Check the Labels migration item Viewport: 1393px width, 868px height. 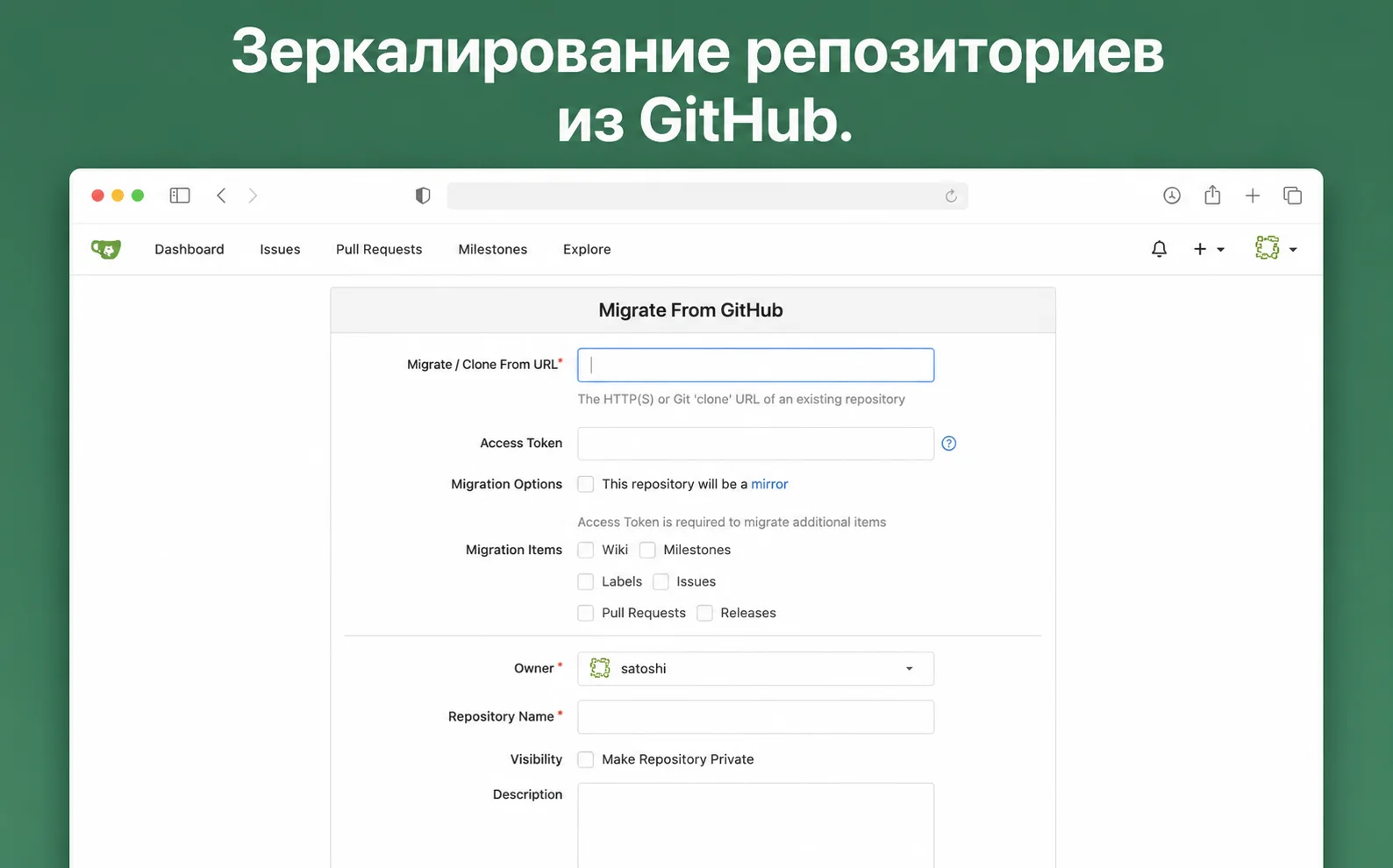[x=586, y=581]
